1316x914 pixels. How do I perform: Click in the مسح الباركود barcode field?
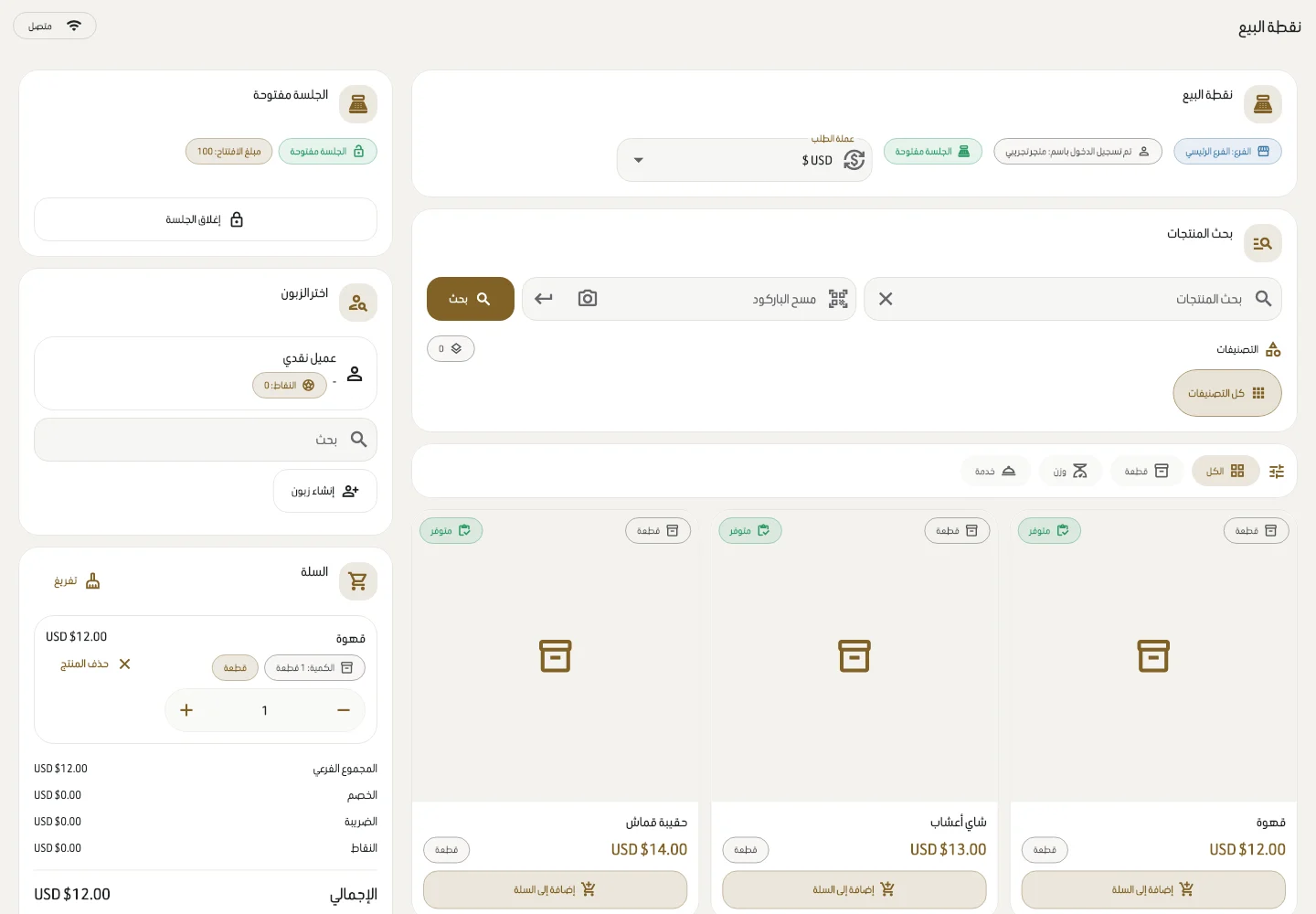point(689,299)
